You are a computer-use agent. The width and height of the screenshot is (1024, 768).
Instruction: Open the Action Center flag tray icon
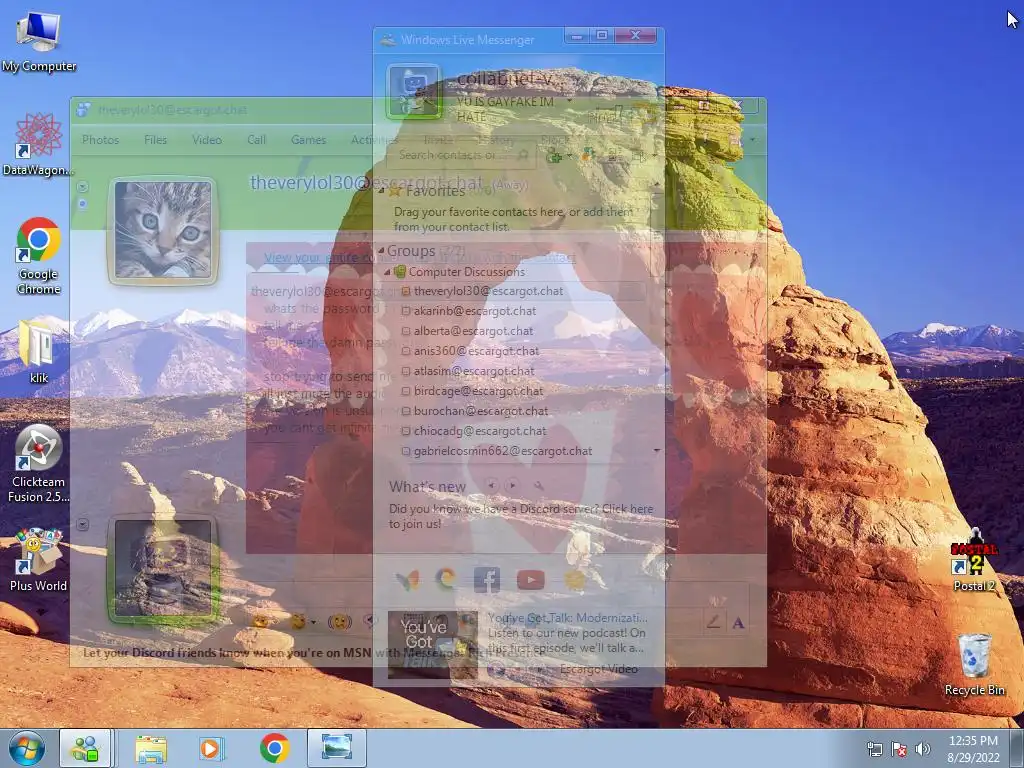point(899,749)
